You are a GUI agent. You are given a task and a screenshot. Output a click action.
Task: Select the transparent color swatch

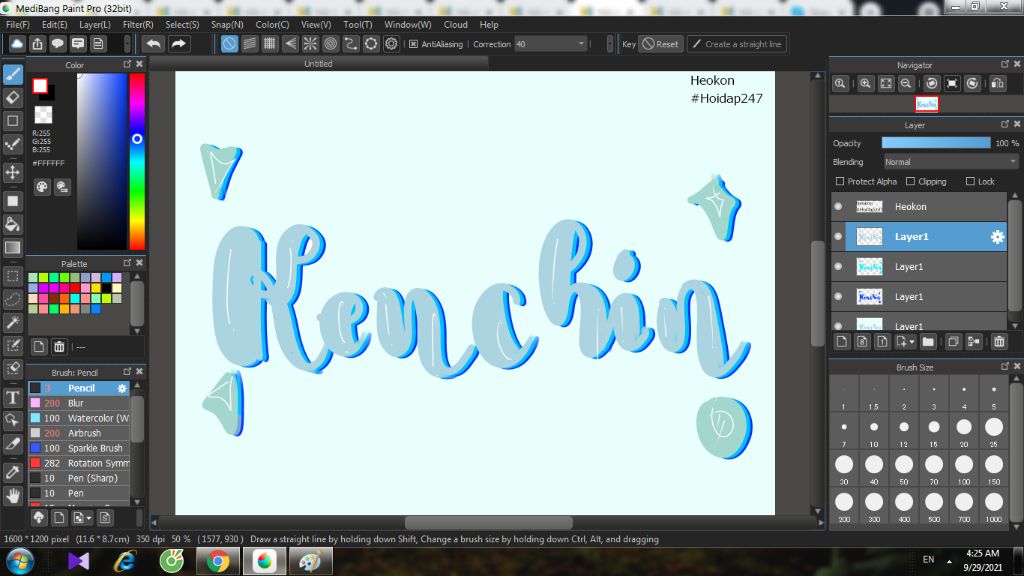point(43,114)
